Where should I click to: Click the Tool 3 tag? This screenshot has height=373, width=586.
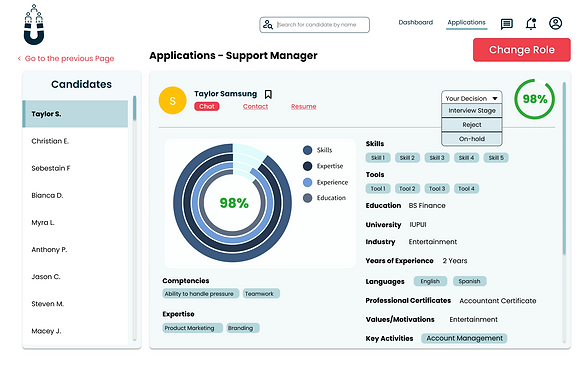437,189
